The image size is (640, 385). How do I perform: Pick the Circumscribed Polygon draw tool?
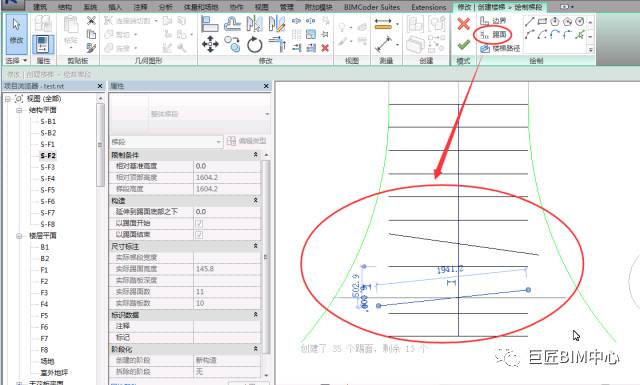coord(567,22)
